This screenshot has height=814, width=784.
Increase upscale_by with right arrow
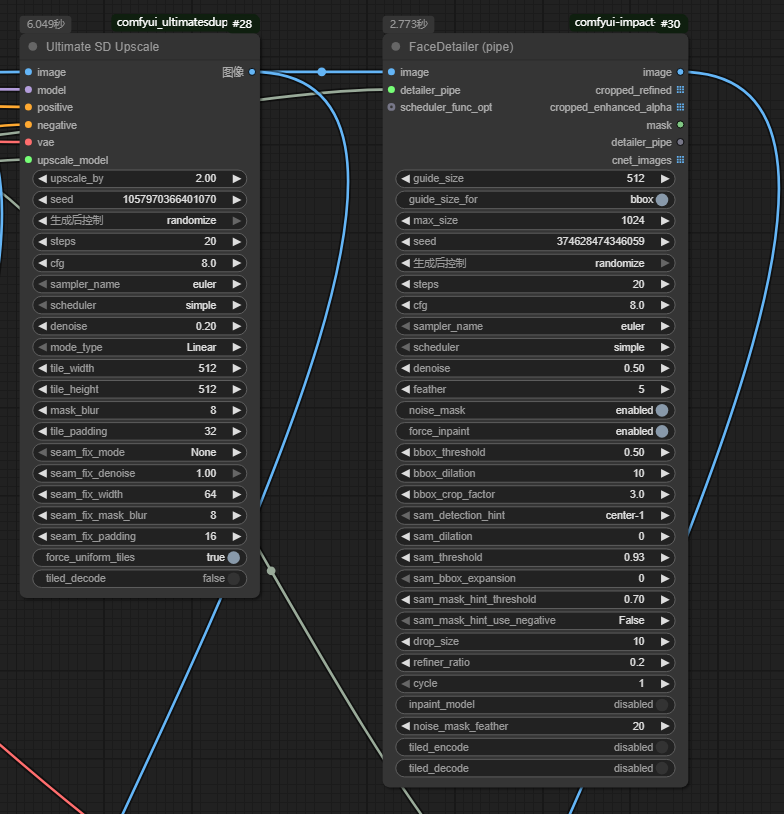[x=237, y=179]
